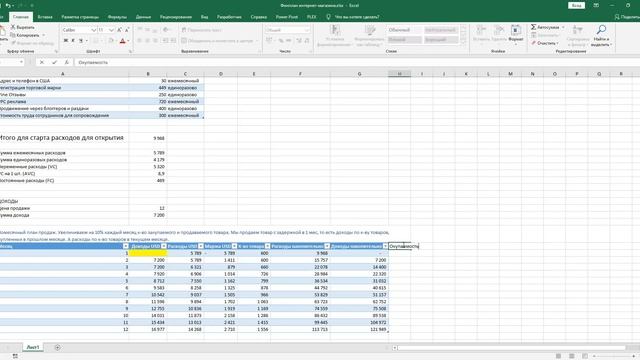The width and height of the screenshot is (640, 360).
Task: Open the Вставка ribbon tab
Action: [45, 17]
